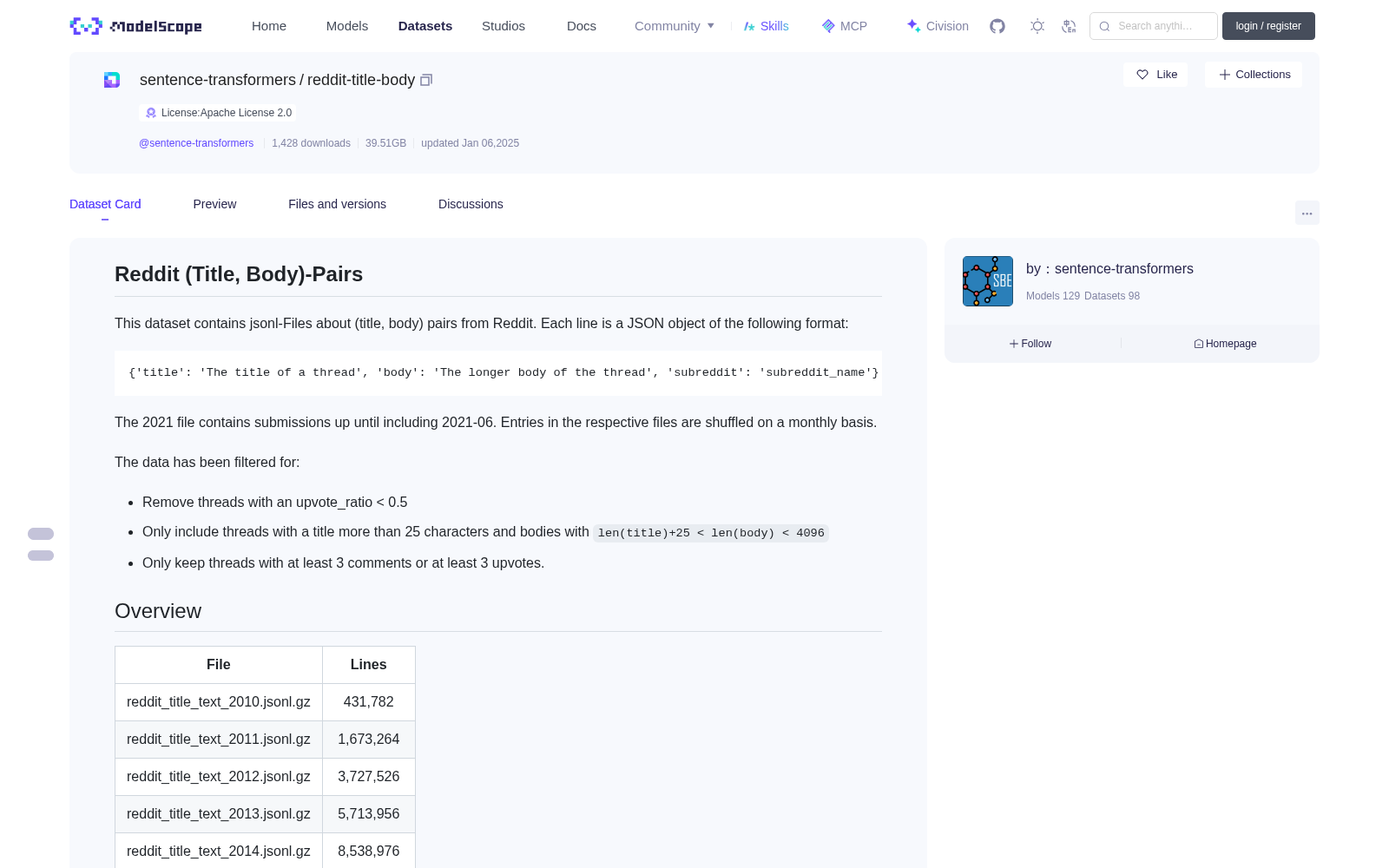Click the Civision star icon
This screenshot has width=1389, height=868.
[x=913, y=26]
